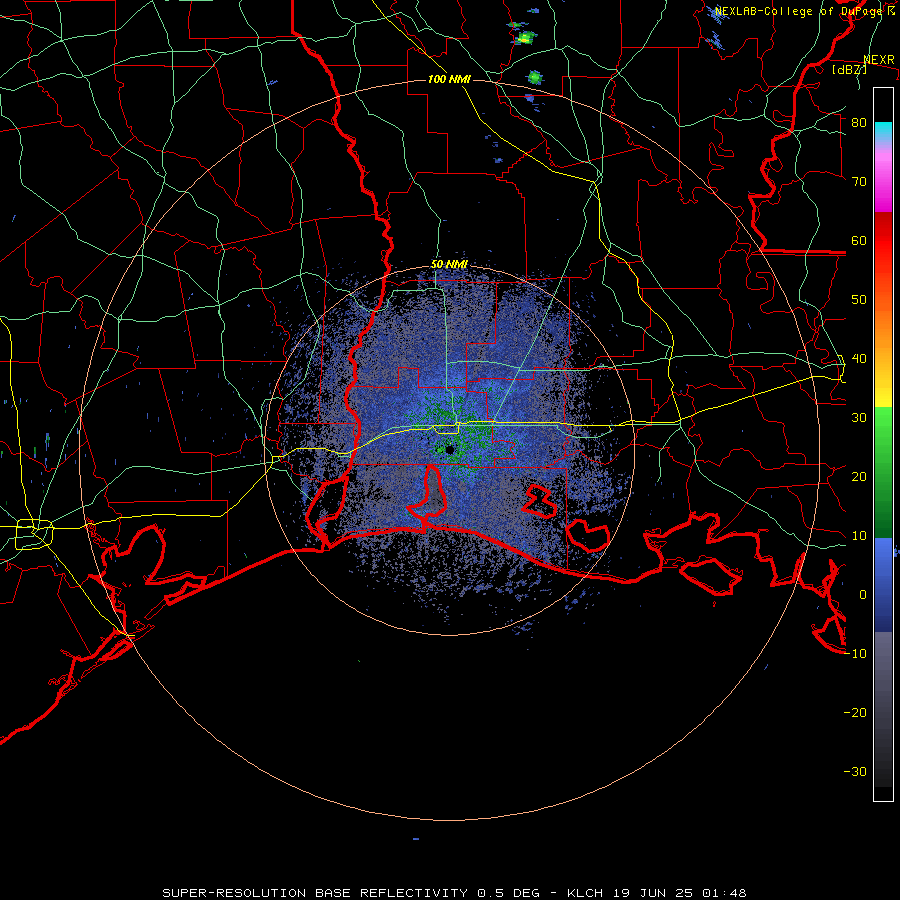Click the 80 dBZ scale label
This screenshot has height=900, width=900.
pos(859,122)
